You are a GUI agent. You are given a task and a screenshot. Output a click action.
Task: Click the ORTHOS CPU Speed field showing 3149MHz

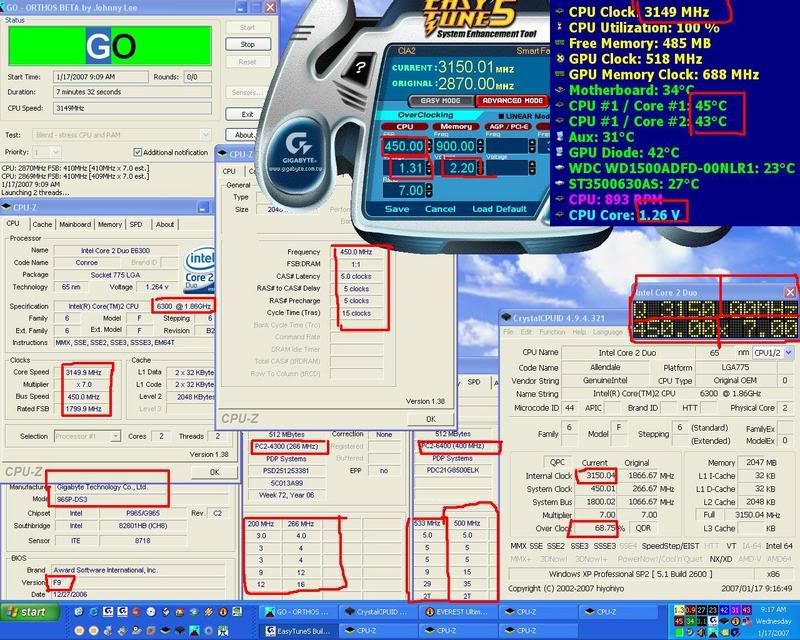point(132,108)
